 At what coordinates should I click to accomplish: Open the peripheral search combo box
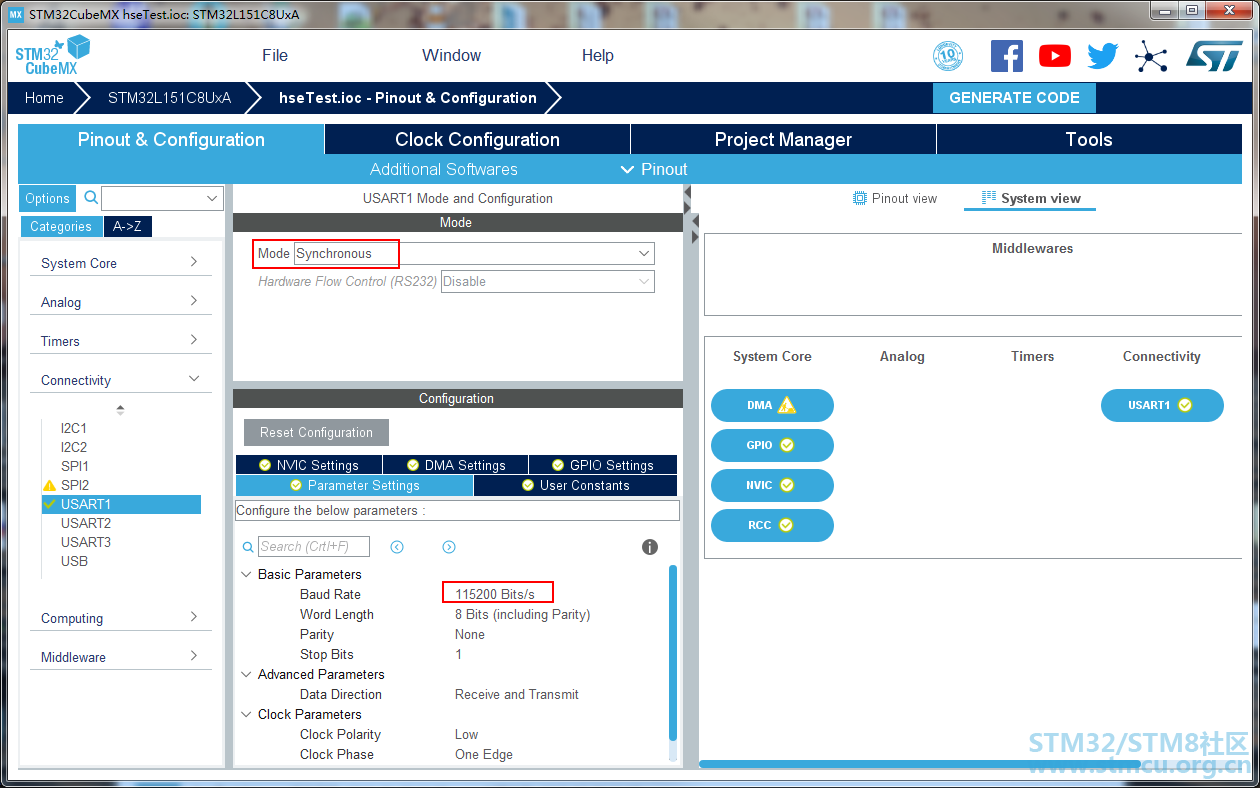point(162,198)
